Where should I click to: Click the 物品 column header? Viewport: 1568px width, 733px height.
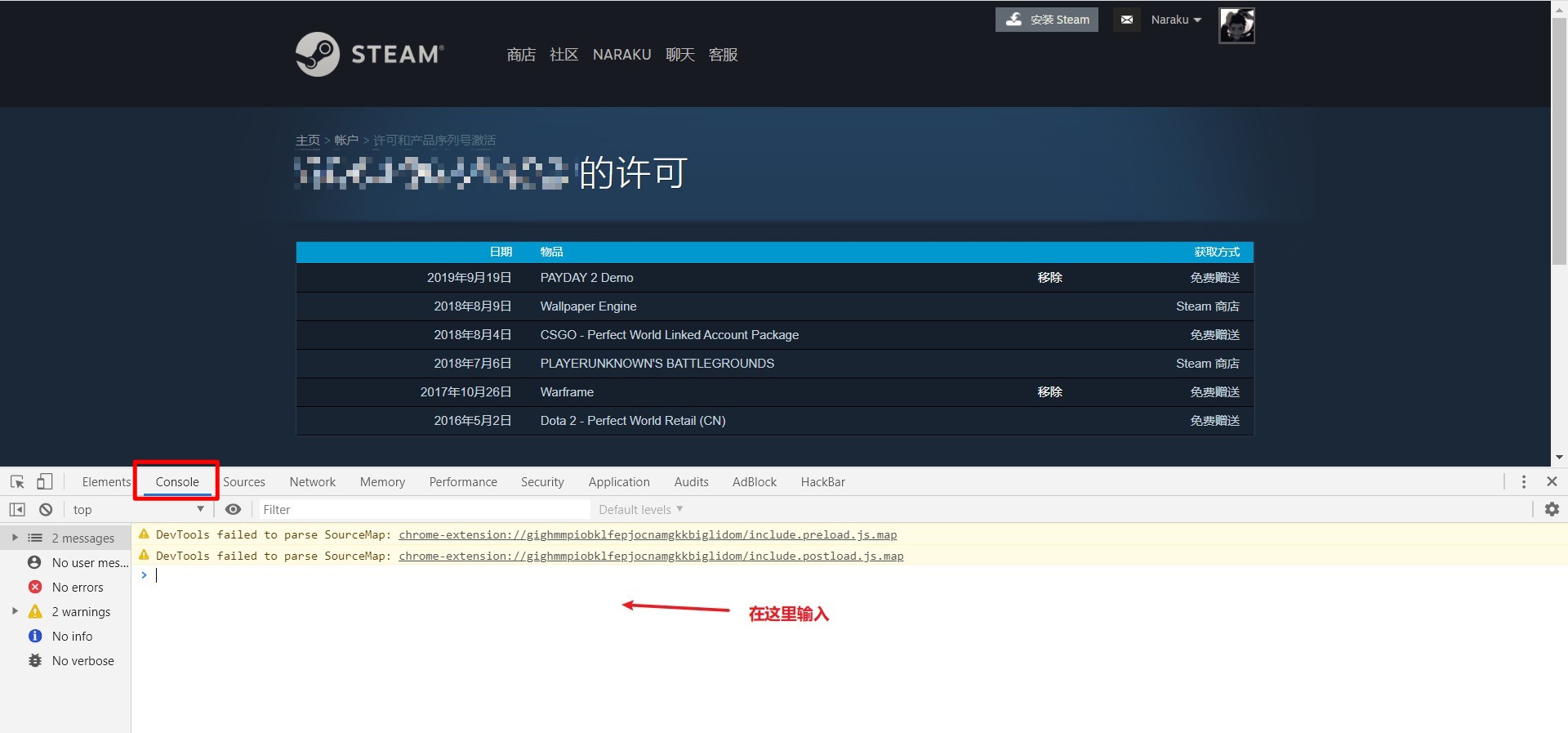(x=551, y=252)
